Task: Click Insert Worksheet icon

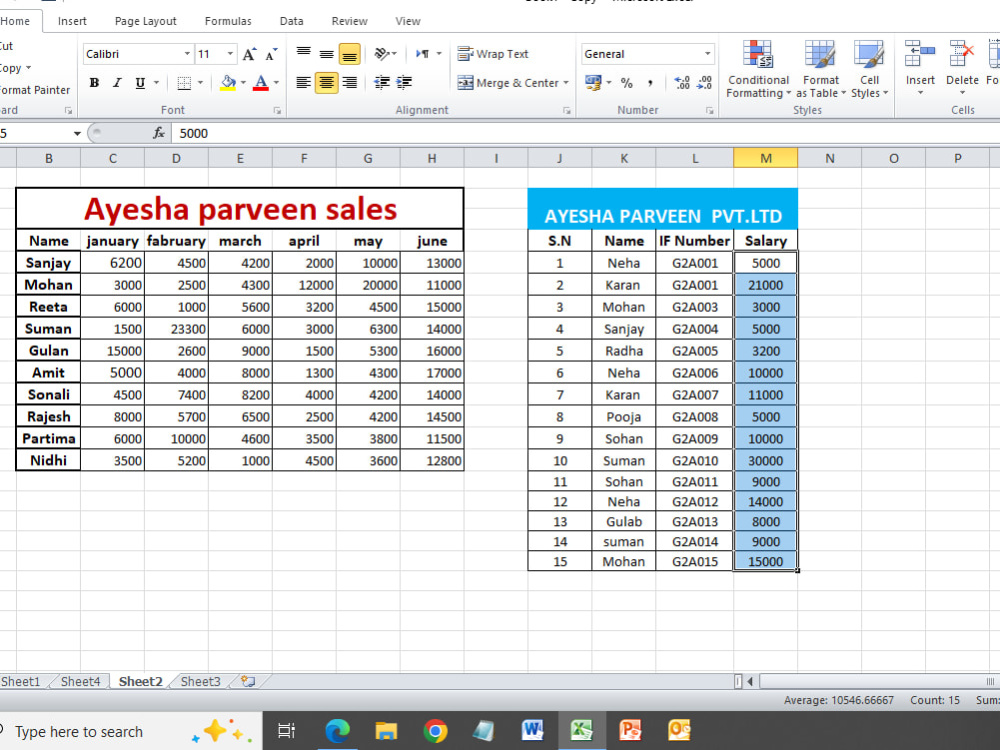Action: 248,682
